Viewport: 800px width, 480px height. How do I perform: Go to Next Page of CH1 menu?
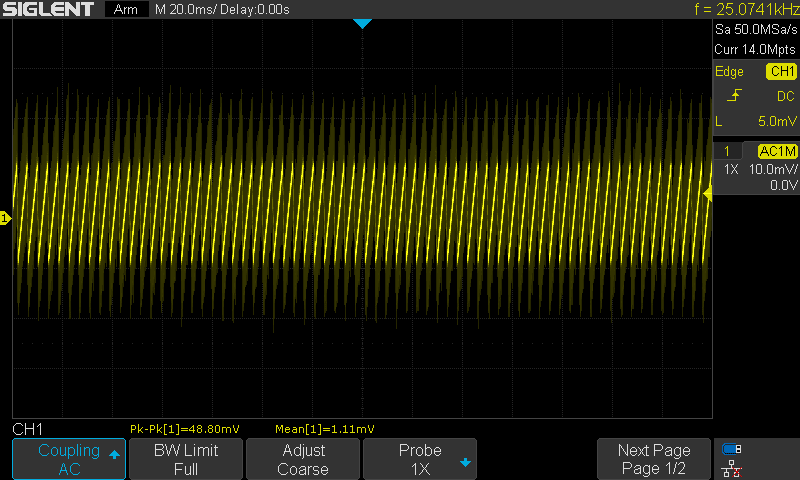(653, 459)
